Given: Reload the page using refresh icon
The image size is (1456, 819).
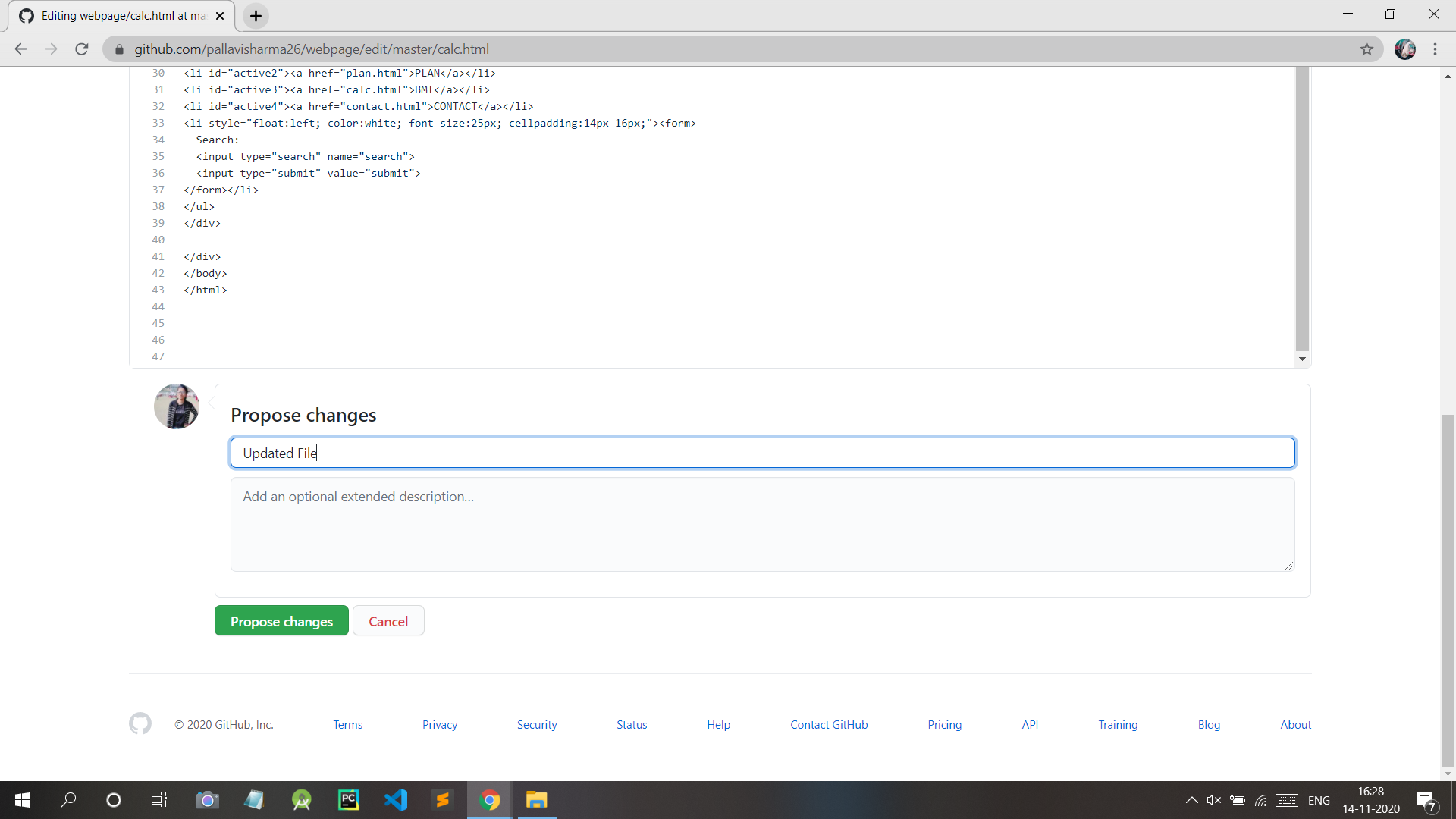Looking at the screenshot, I should point(82,49).
